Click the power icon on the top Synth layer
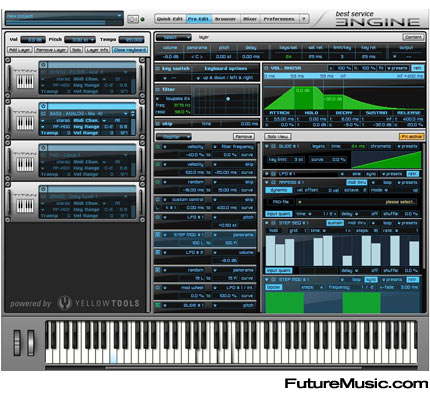Viewport: 430px width, 400px height. (x=43, y=65)
